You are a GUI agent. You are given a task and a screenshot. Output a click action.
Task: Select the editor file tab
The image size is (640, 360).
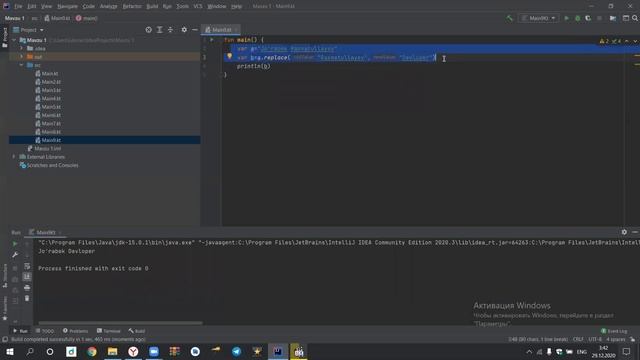click(x=220, y=30)
